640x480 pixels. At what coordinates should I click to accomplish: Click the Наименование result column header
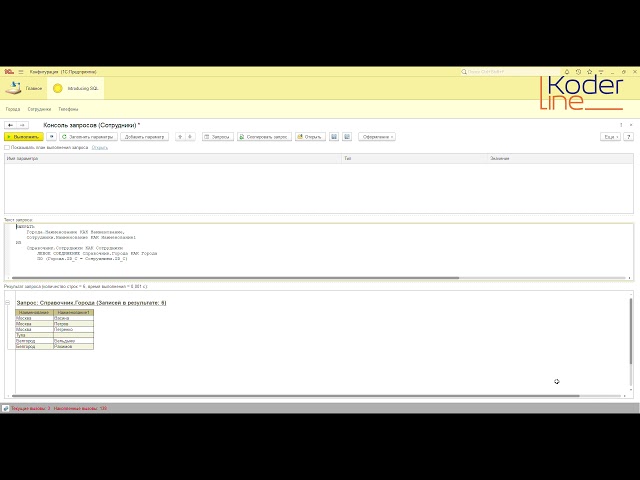[x=34, y=312]
